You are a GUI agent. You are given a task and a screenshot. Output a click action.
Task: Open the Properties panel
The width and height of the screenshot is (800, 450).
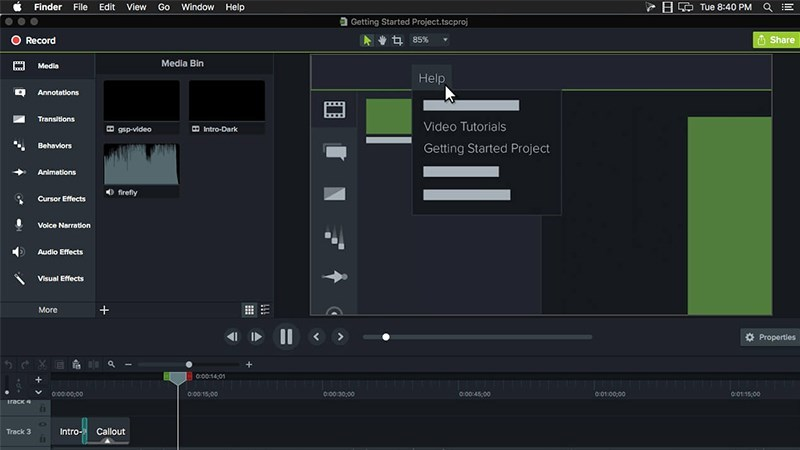coord(770,337)
